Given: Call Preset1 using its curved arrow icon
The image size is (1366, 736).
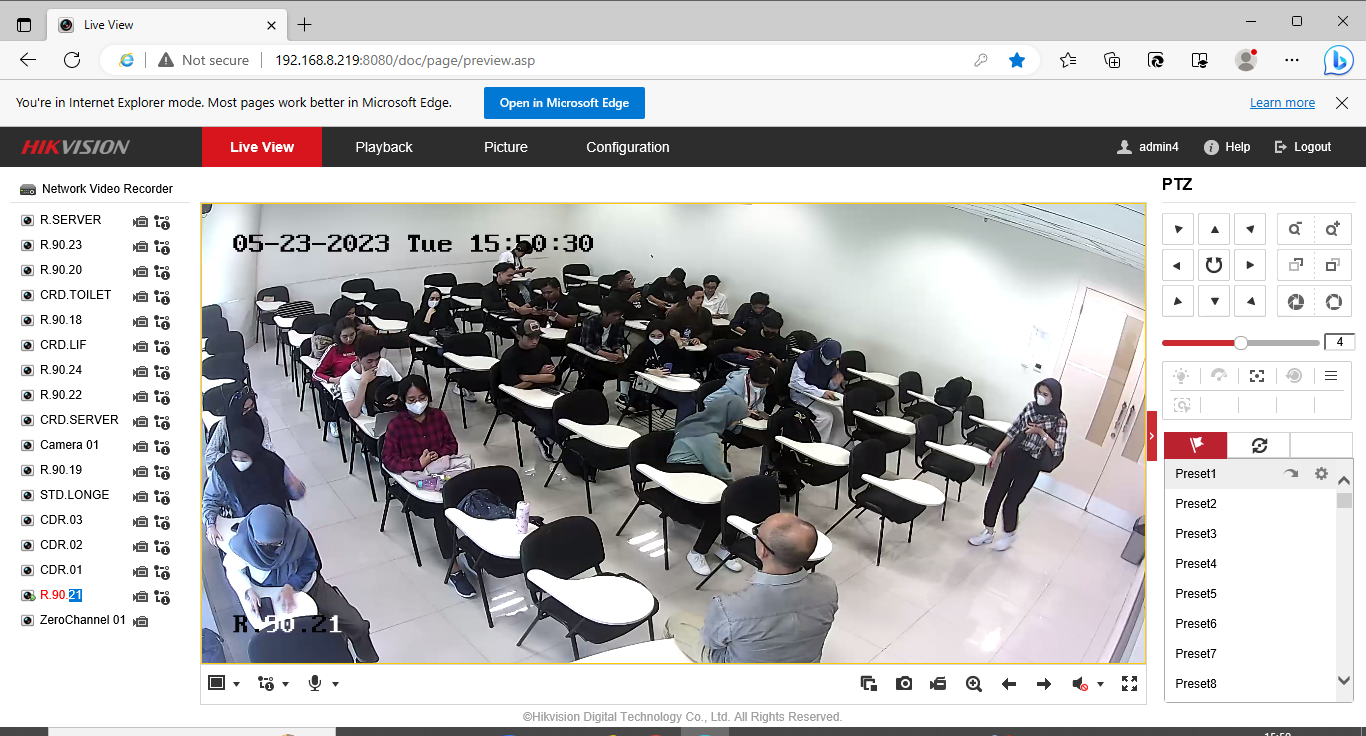Looking at the screenshot, I should [x=1291, y=474].
